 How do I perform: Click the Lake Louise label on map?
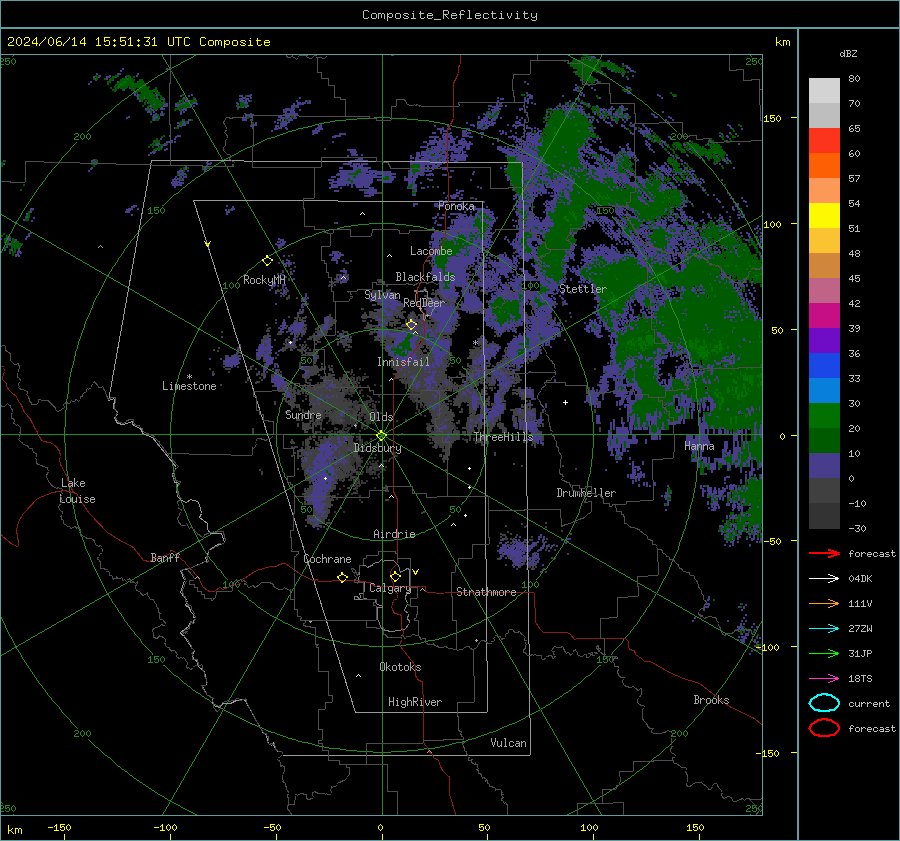pos(77,491)
